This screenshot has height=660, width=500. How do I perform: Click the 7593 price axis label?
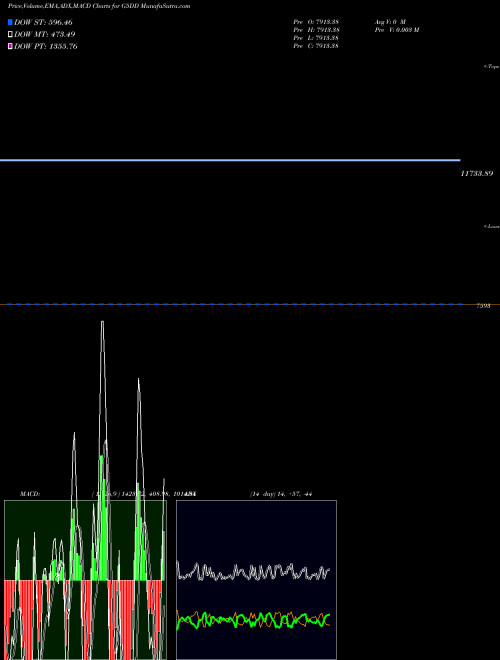tap(483, 306)
